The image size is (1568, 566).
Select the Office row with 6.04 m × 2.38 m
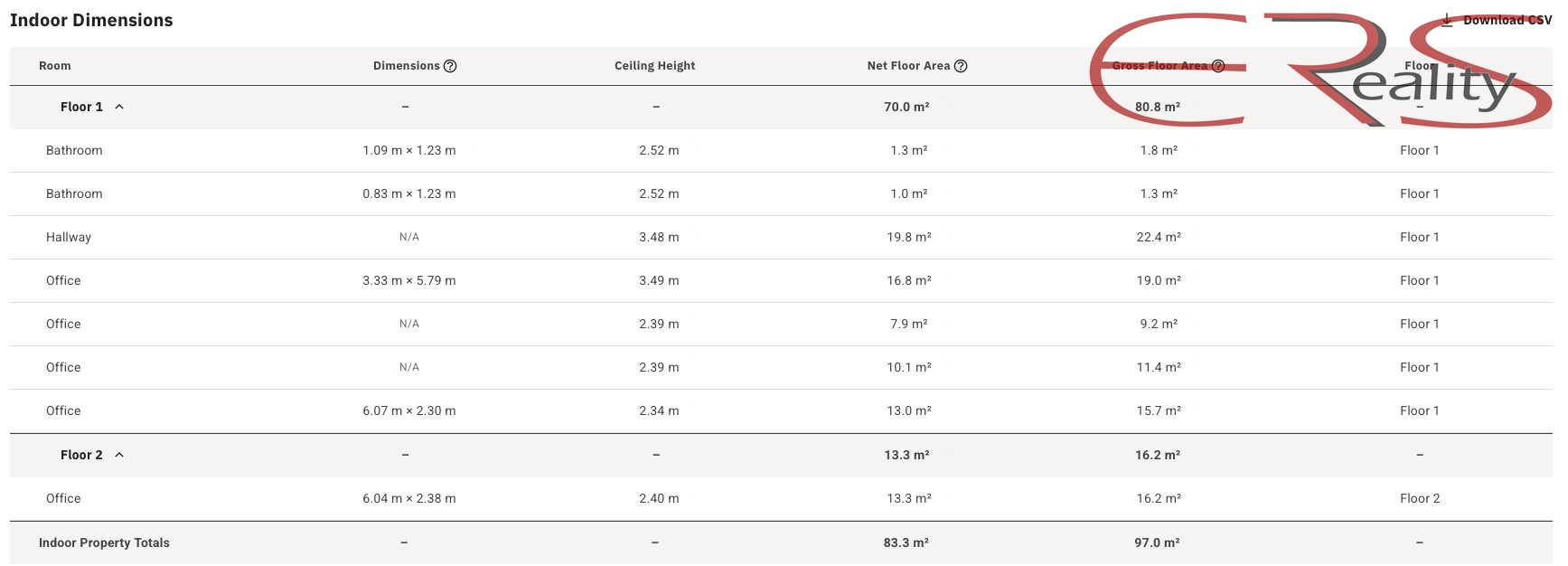click(781, 498)
